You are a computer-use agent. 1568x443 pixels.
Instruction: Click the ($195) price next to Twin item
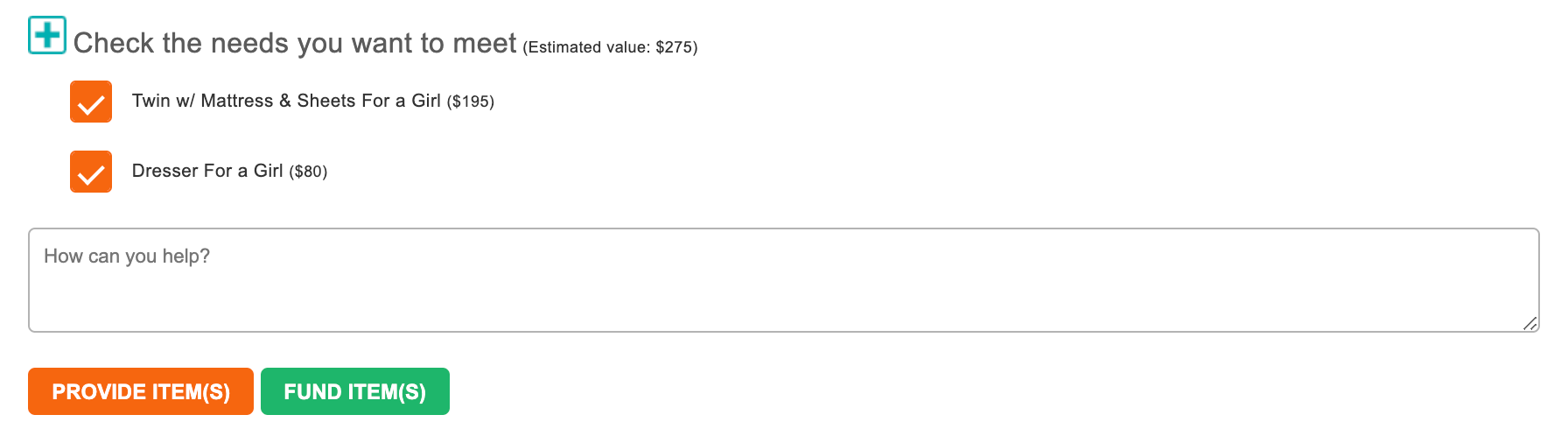pyautogui.click(x=471, y=102)
